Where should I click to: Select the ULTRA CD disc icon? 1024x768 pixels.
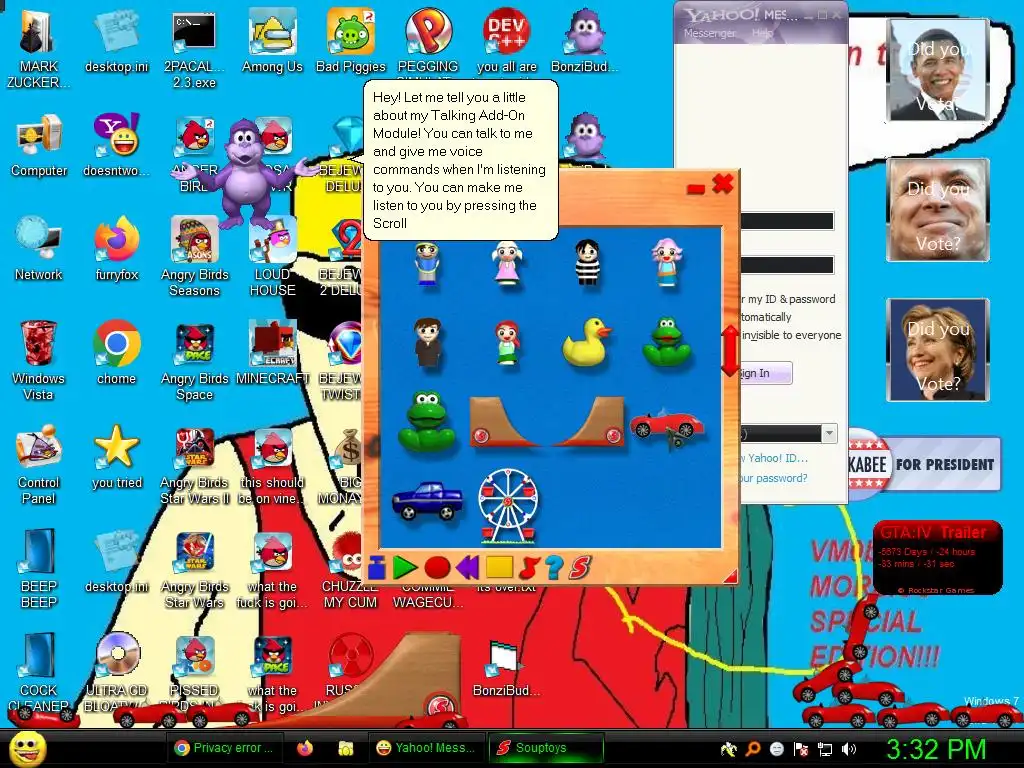tap(118, 671)
